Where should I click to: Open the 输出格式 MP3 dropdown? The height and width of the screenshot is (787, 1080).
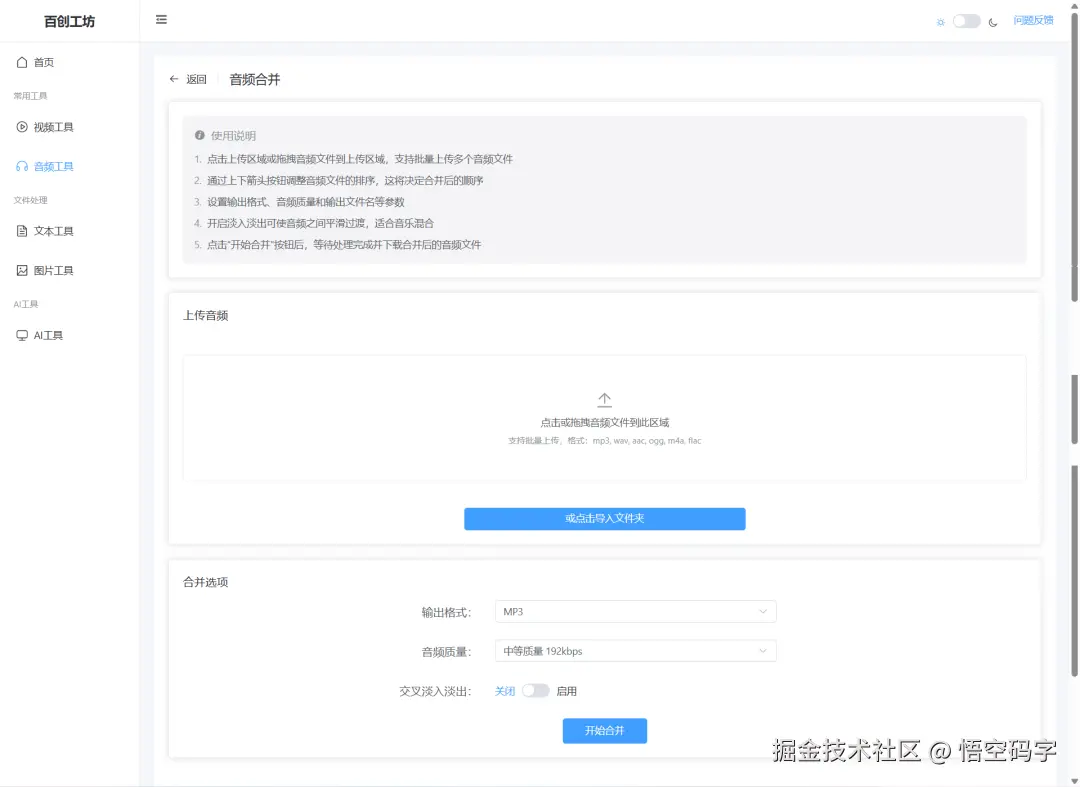(x=635, y=611)
